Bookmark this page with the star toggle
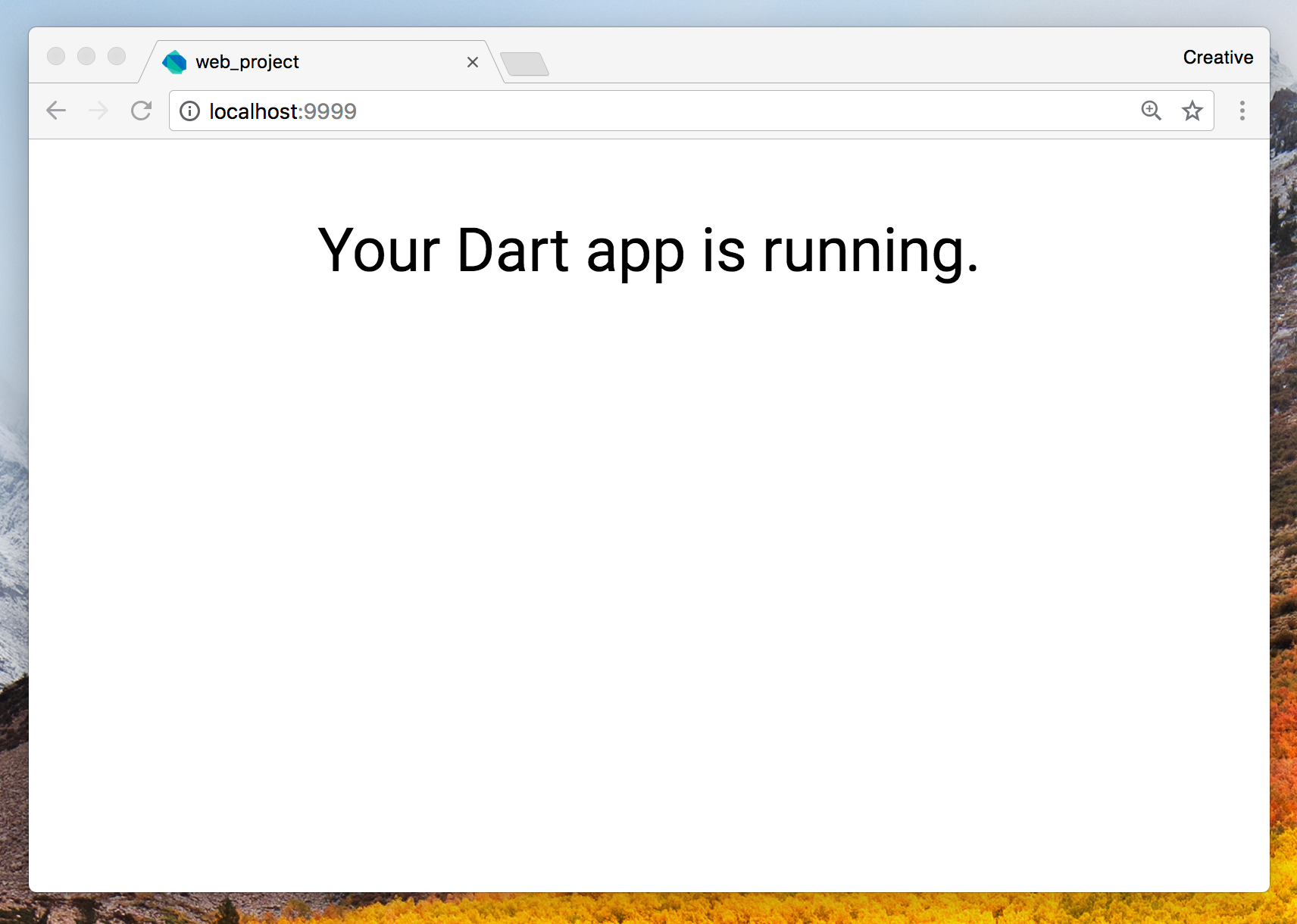 click(x=1192, y=111)
